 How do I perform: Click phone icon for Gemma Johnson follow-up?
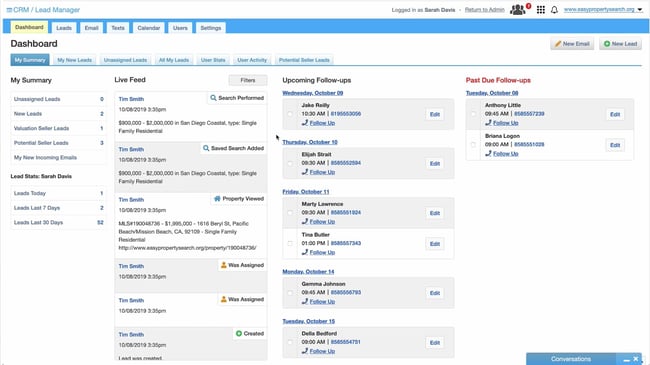pyautogui.click(x=305, y=301)
